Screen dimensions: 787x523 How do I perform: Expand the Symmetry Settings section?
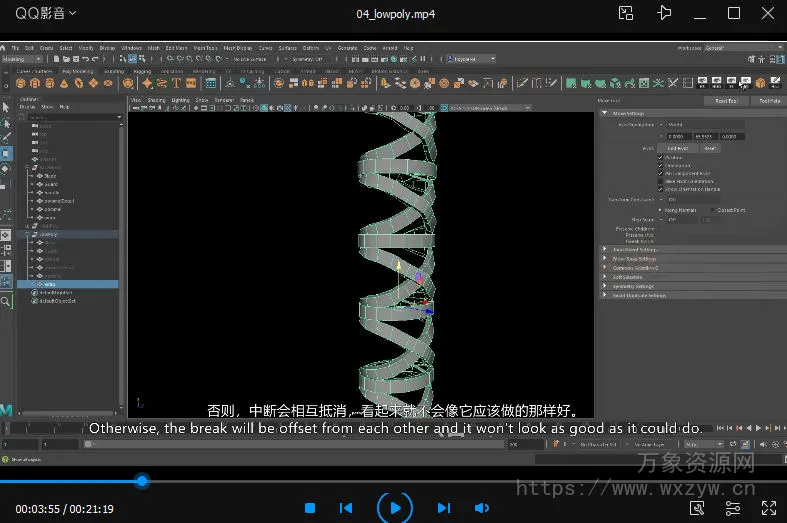point(604,286)
